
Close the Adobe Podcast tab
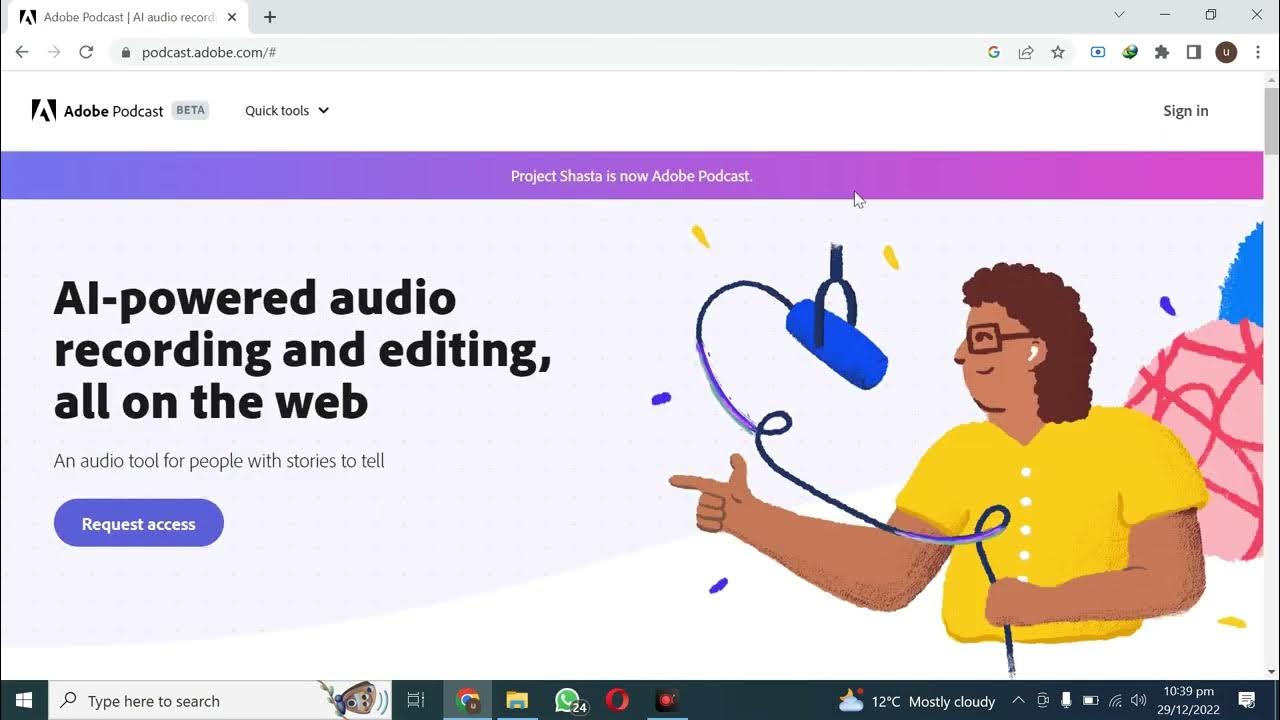click(x=233, y=17)
